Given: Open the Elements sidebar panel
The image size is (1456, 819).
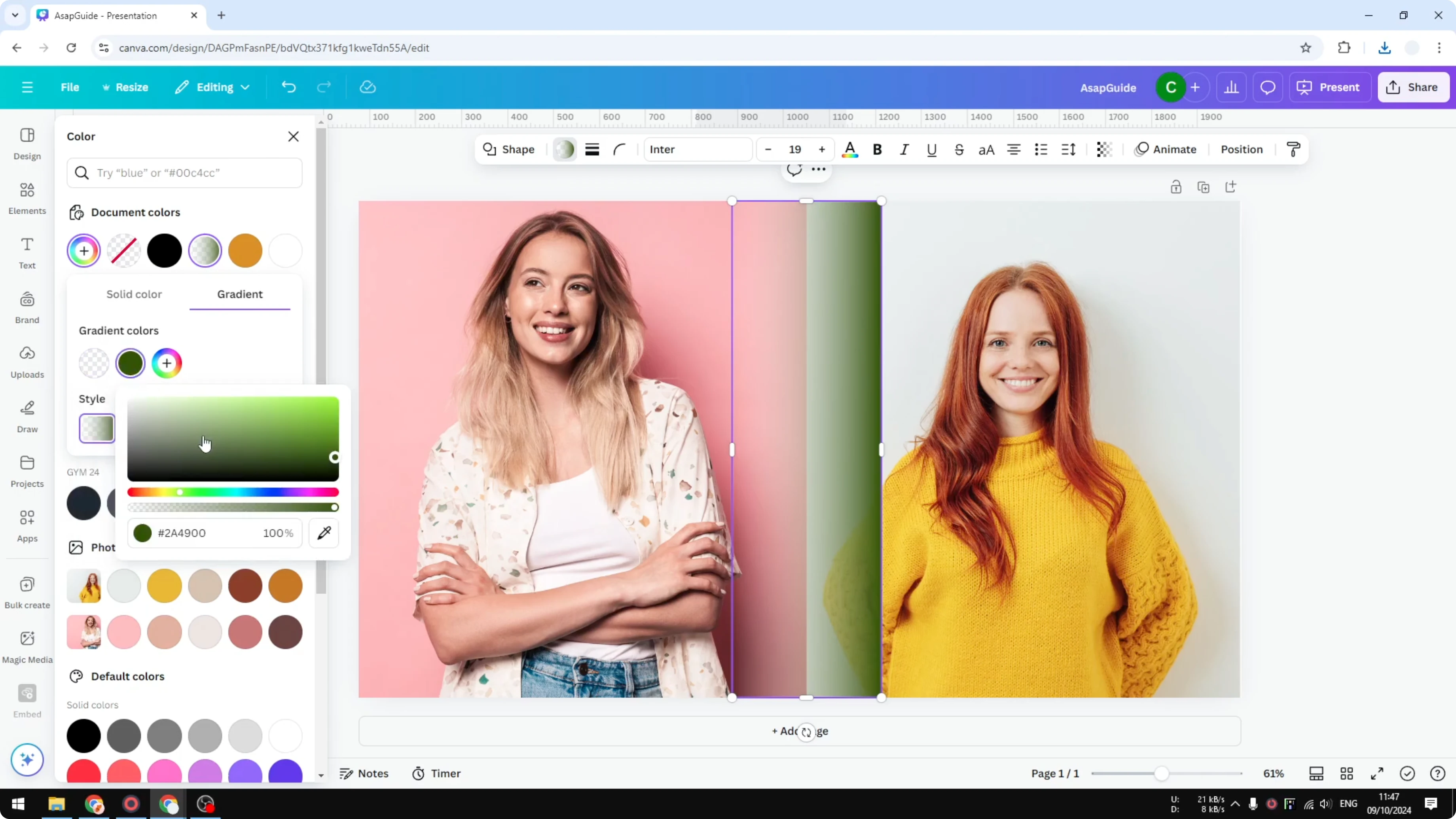Looking at the screenshot, I should pos(27,198).
